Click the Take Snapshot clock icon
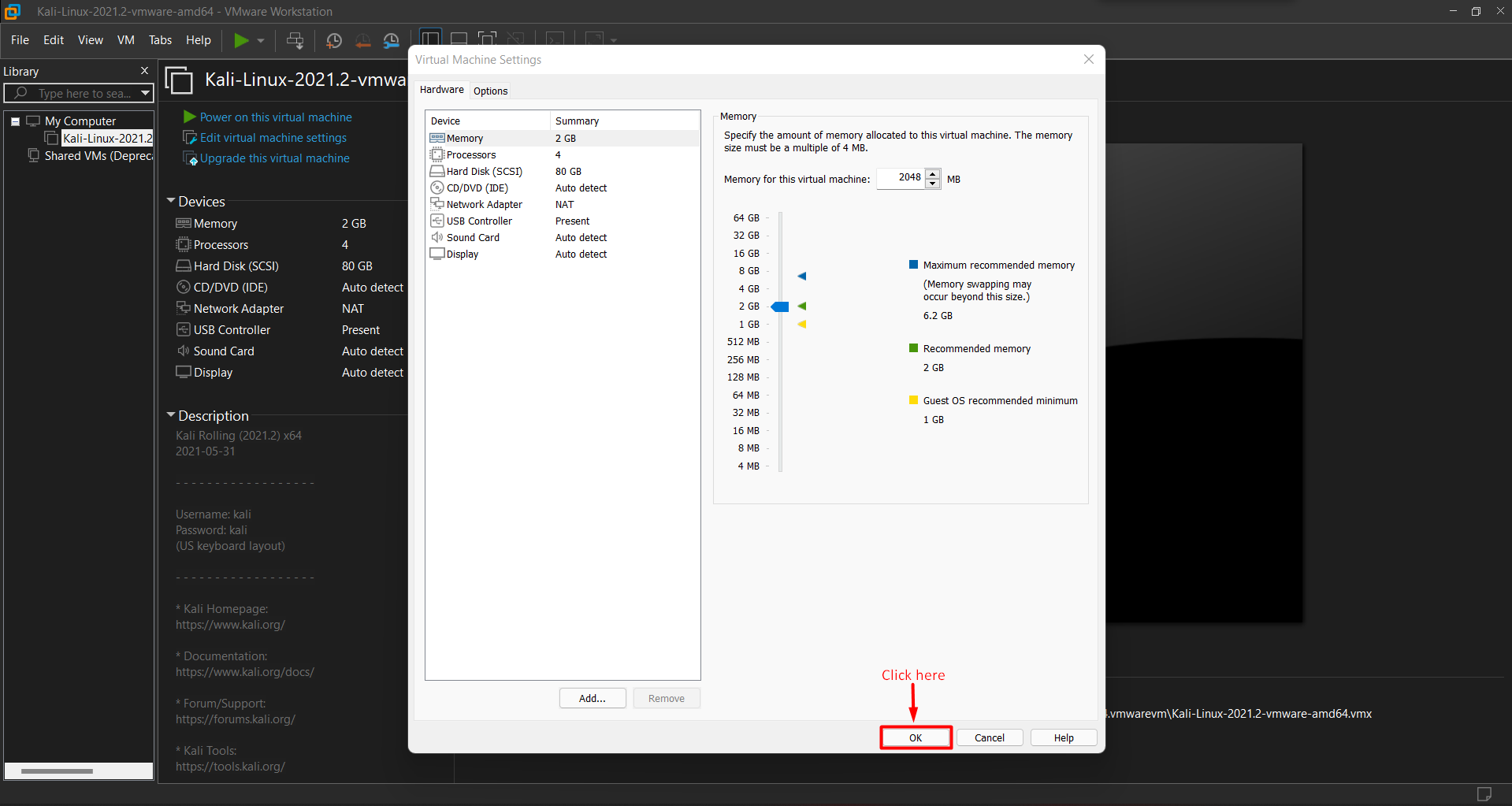 point(334,40)
